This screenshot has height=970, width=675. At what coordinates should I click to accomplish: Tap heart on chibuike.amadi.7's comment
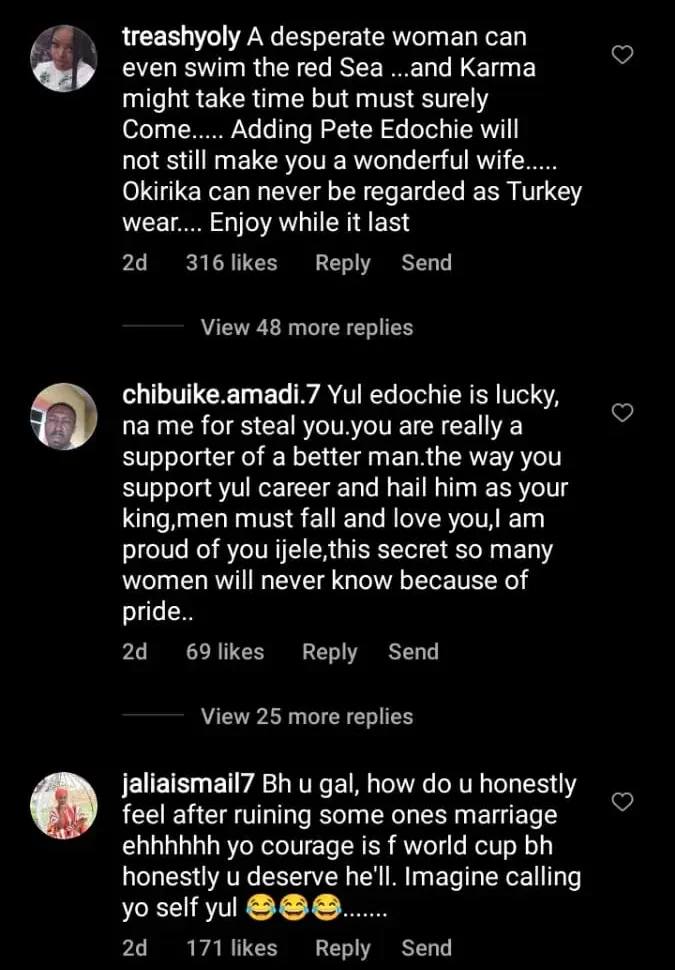(623, 413)
